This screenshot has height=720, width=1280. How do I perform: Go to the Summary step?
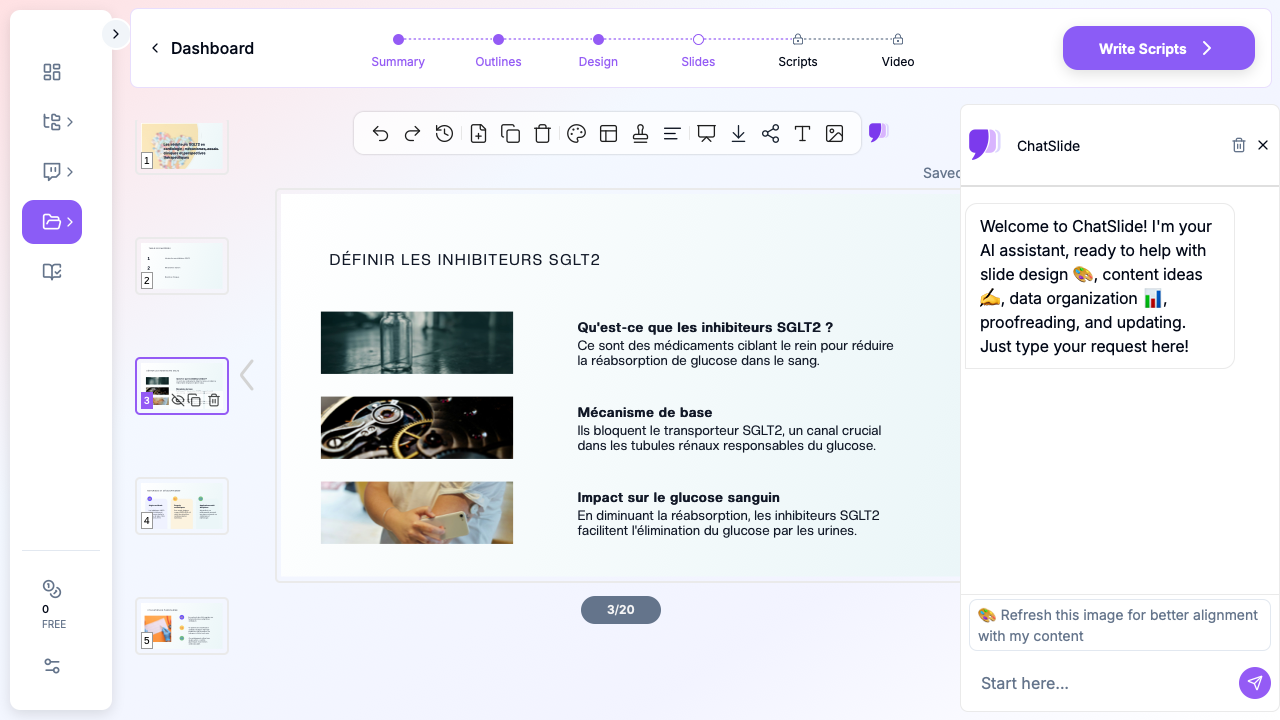point(398,49)
